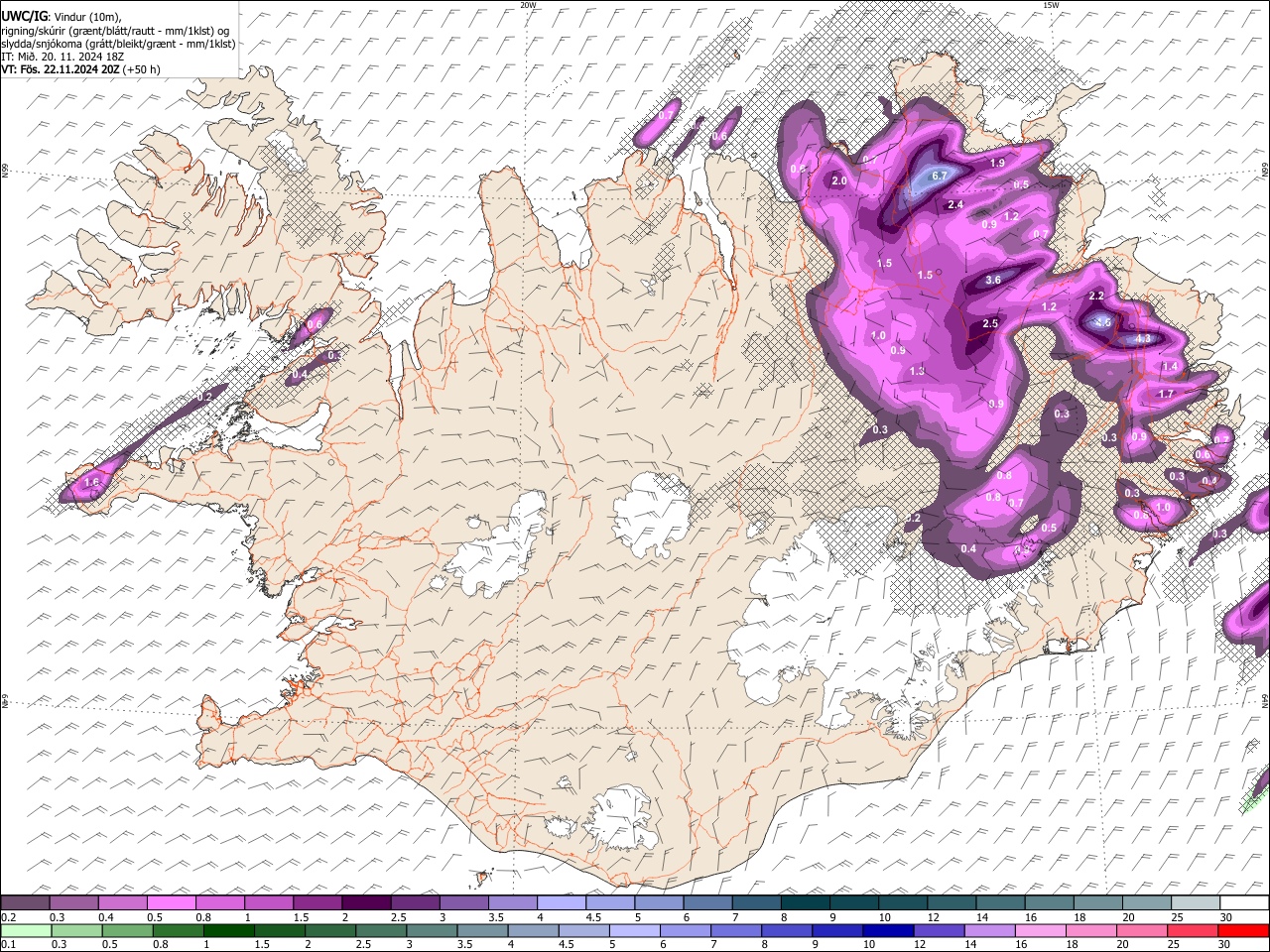The width and height of the screenshot is (1270, 952).
Task: Click the 'rigning/skúrir' legend description line
Action: 115,30
